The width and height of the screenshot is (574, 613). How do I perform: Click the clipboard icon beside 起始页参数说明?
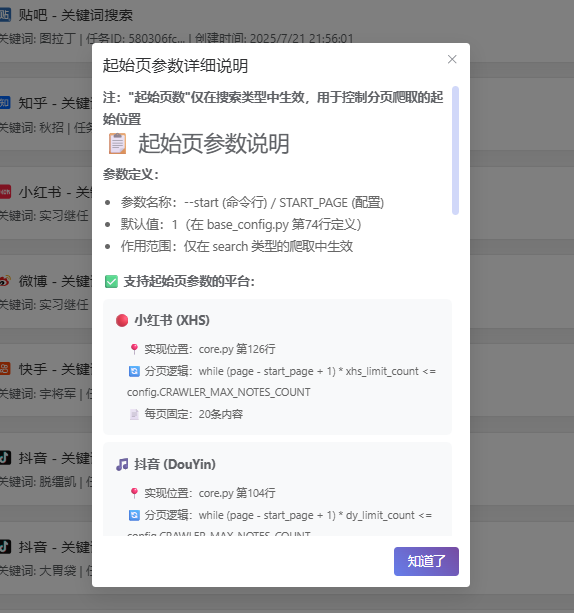pyautogui.click(x=117, y=143)
